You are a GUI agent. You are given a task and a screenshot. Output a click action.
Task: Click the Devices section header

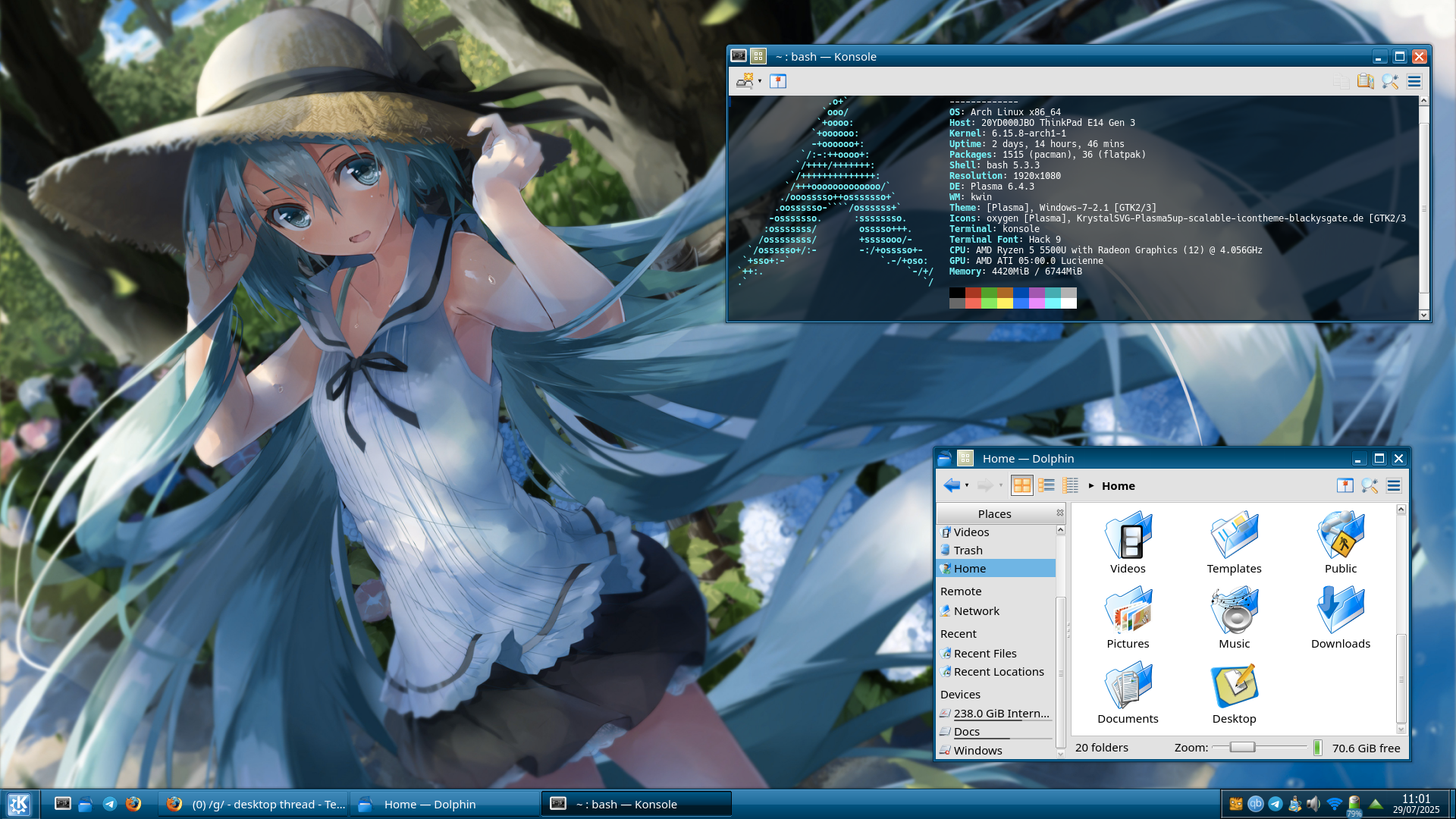[960, 695]
